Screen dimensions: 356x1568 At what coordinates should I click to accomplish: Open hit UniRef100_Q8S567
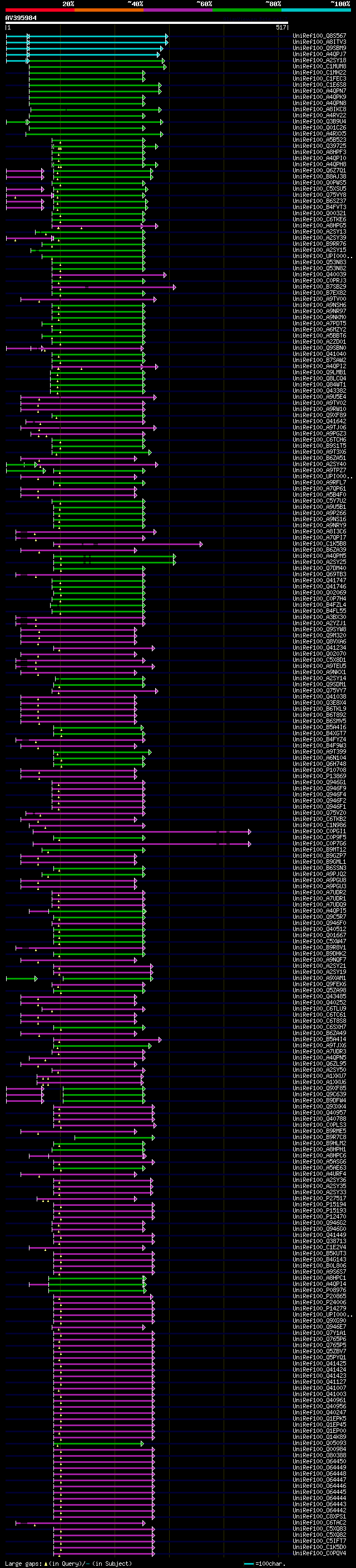[319, 36]
